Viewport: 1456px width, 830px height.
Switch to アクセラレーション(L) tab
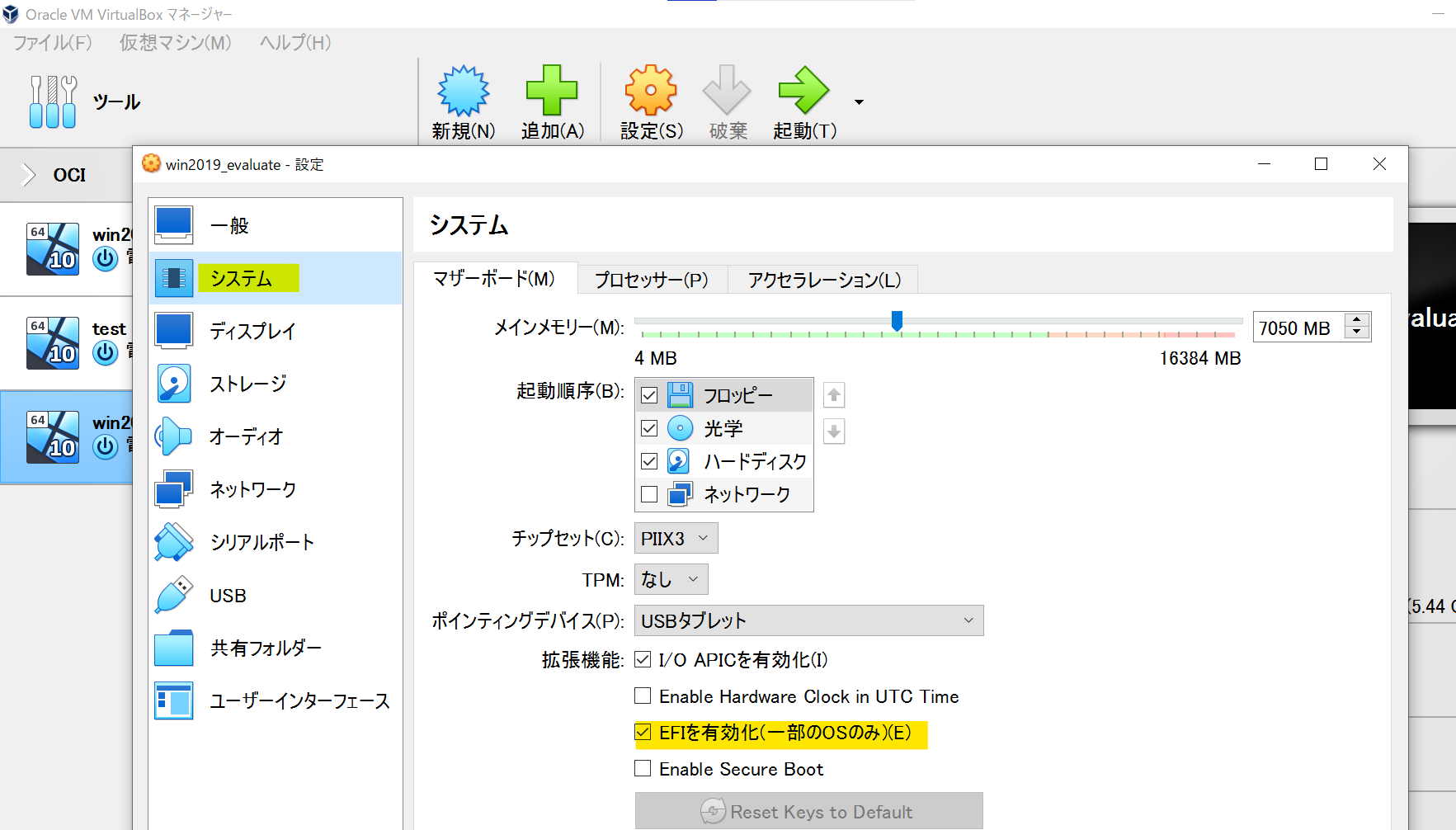coord(823,280)
